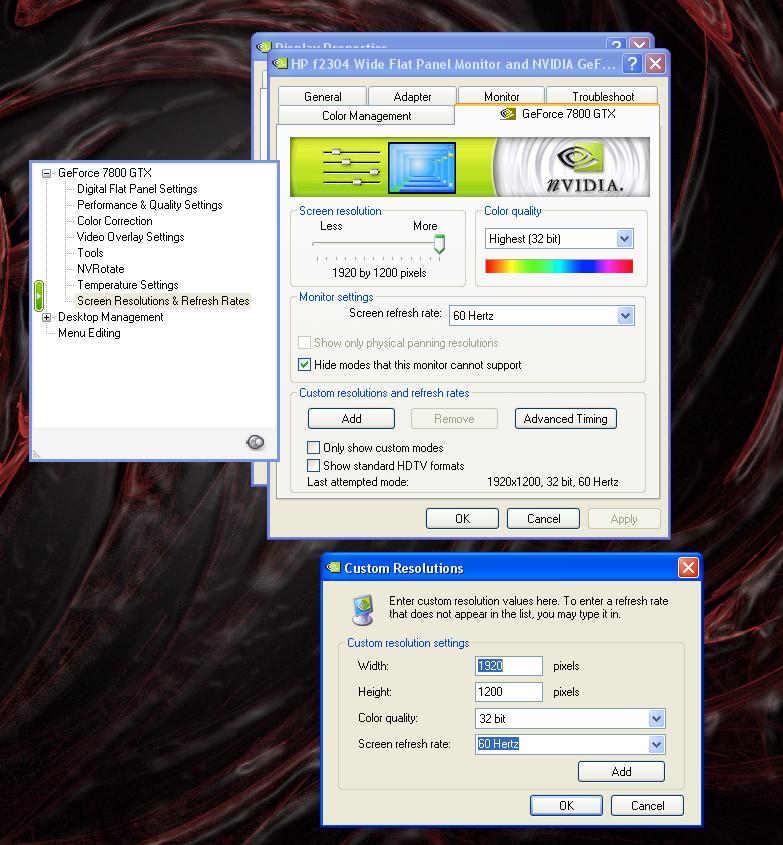
Task: Click the Remove button
Action: pyautogui.click(x=454, y=419)
